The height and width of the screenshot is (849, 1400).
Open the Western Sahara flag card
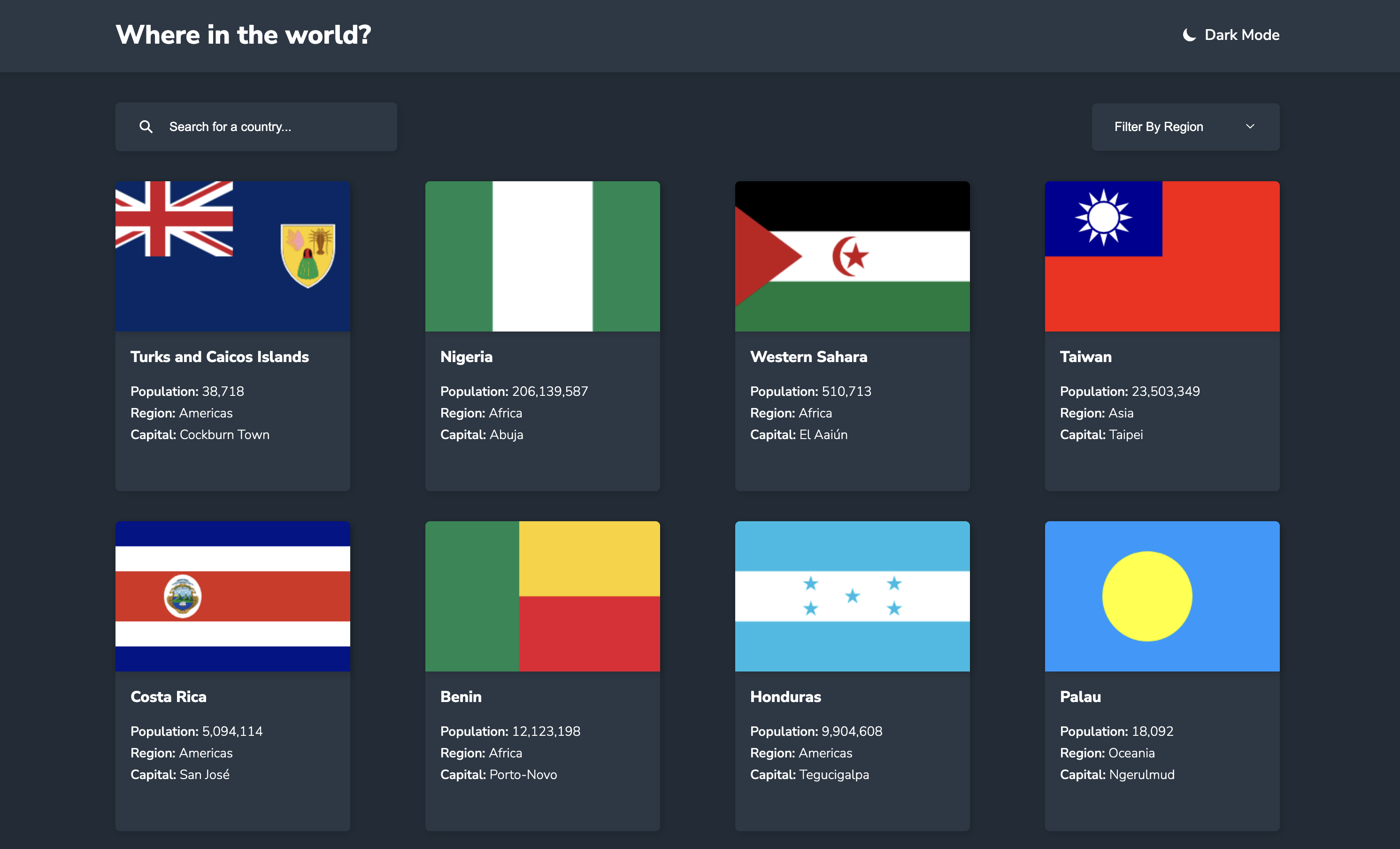tap(852, 256)
